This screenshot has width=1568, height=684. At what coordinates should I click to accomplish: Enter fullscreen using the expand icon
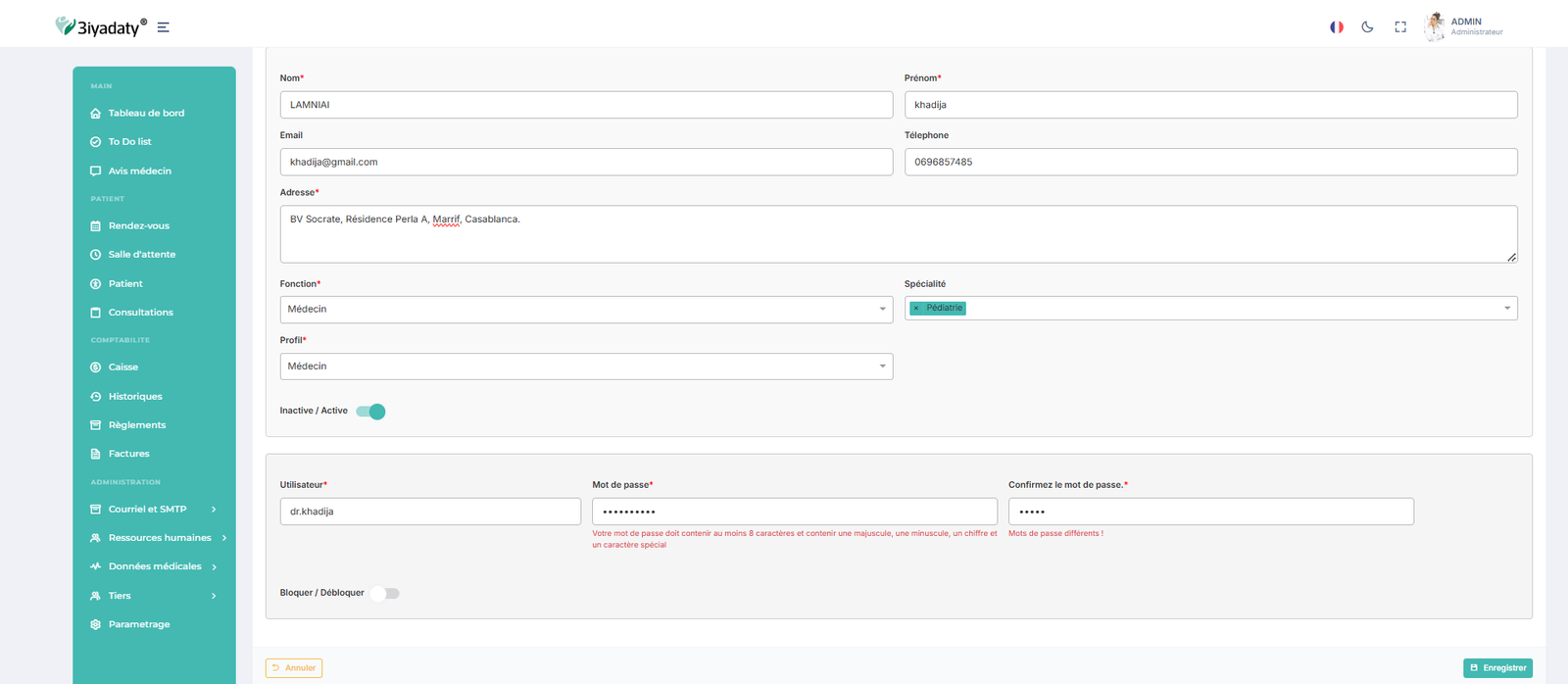pyautogui.click(x=1400, y=27)
